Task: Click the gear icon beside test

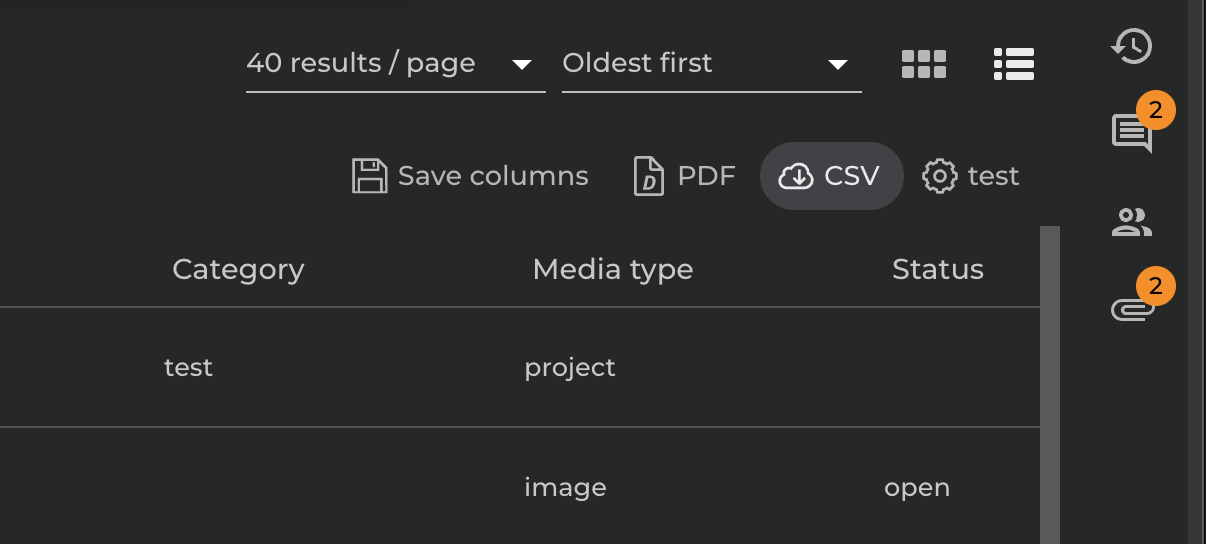Action: 939,176
